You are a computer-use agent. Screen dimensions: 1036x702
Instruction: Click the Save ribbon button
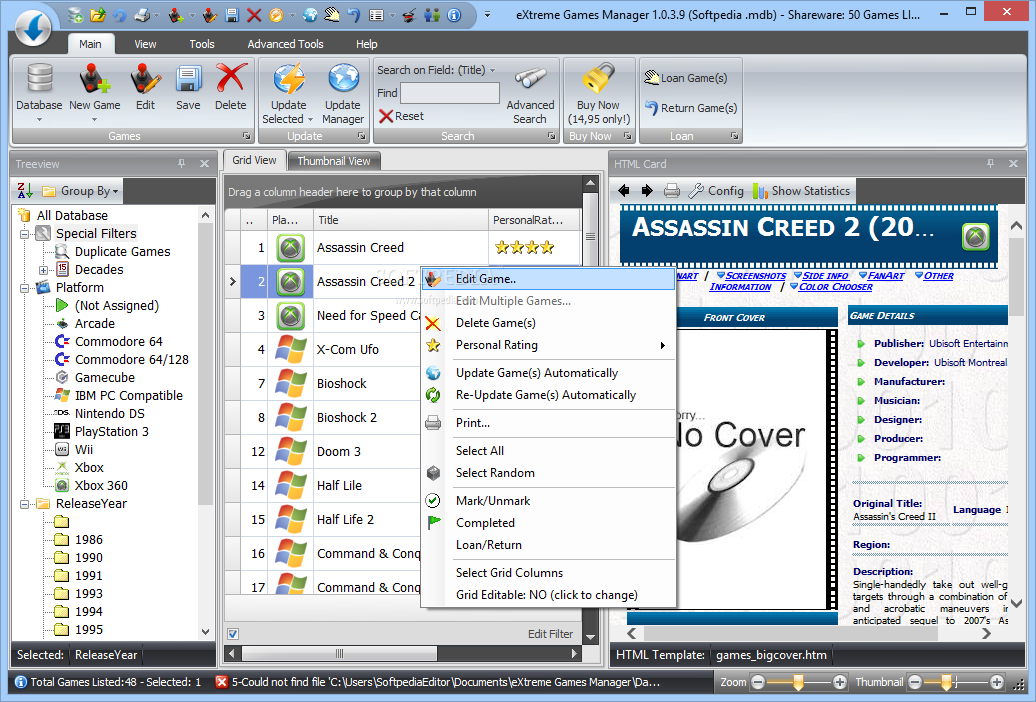pyautogui.click(x=188, y=87)
